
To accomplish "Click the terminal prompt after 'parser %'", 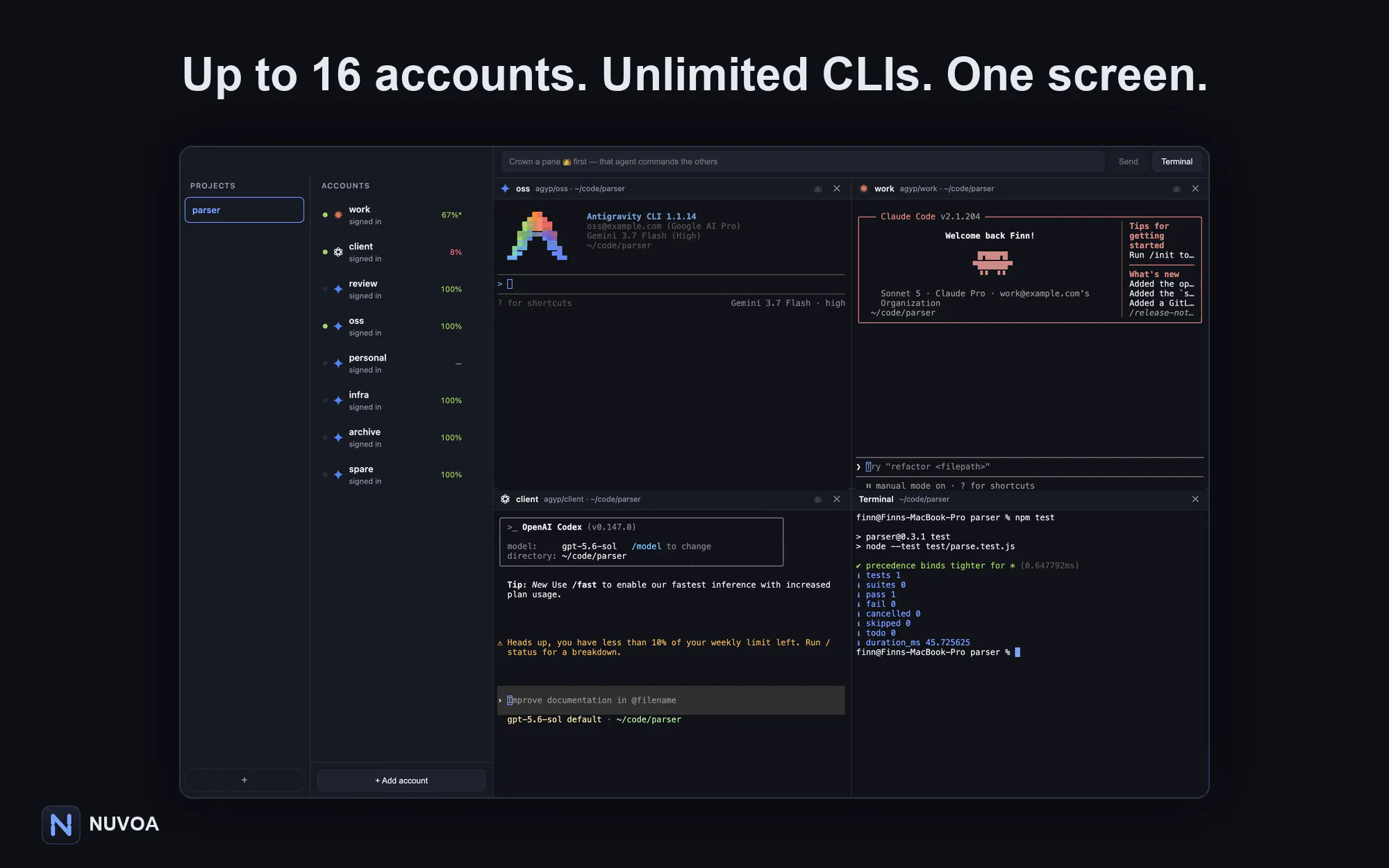I will [x=1017, y=652].
